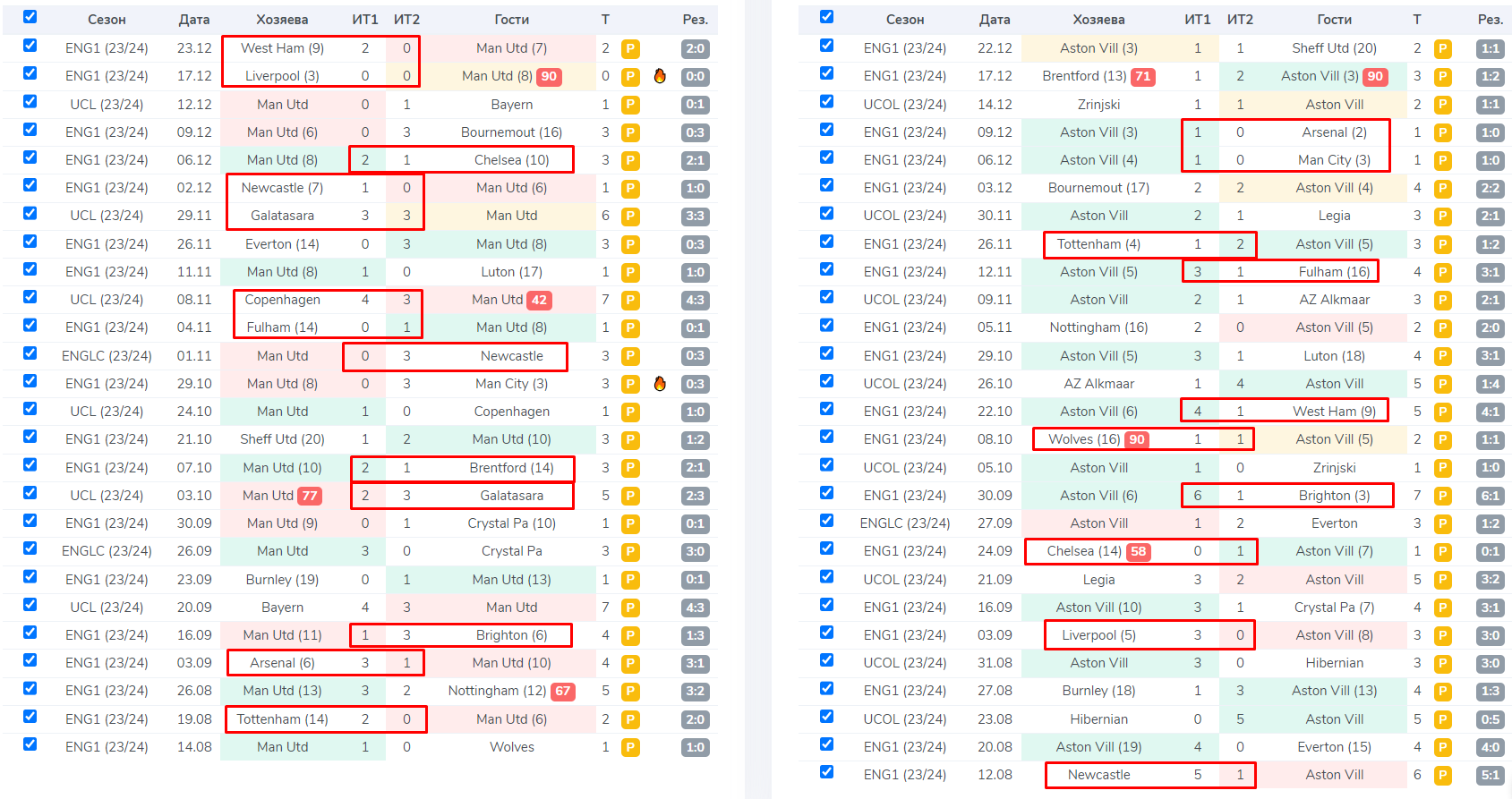Open the Brentford (14) team link
The image size is (1512, 799).
pyautogui.click(x=511, y=468)
